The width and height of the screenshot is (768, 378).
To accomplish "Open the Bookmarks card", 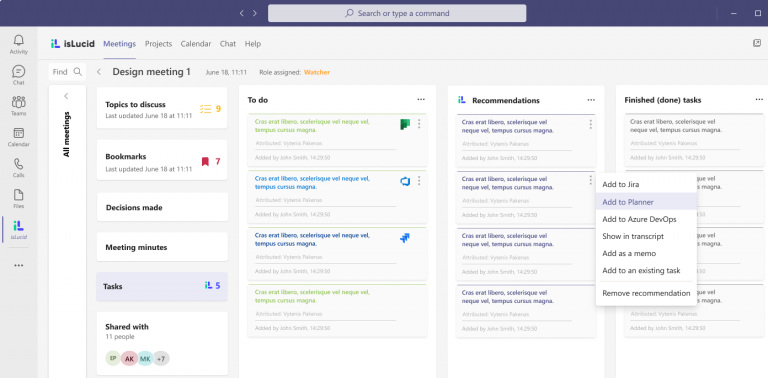I will [x=162, y=160].
